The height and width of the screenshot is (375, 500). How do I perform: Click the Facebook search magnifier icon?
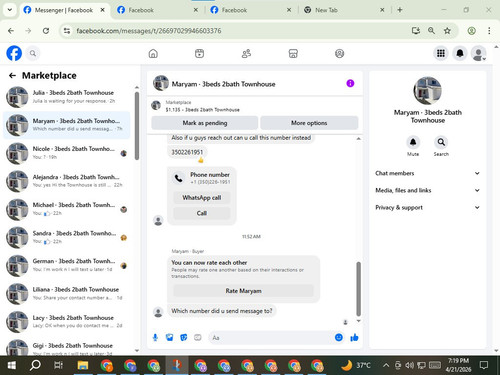(x=33, y=53)
